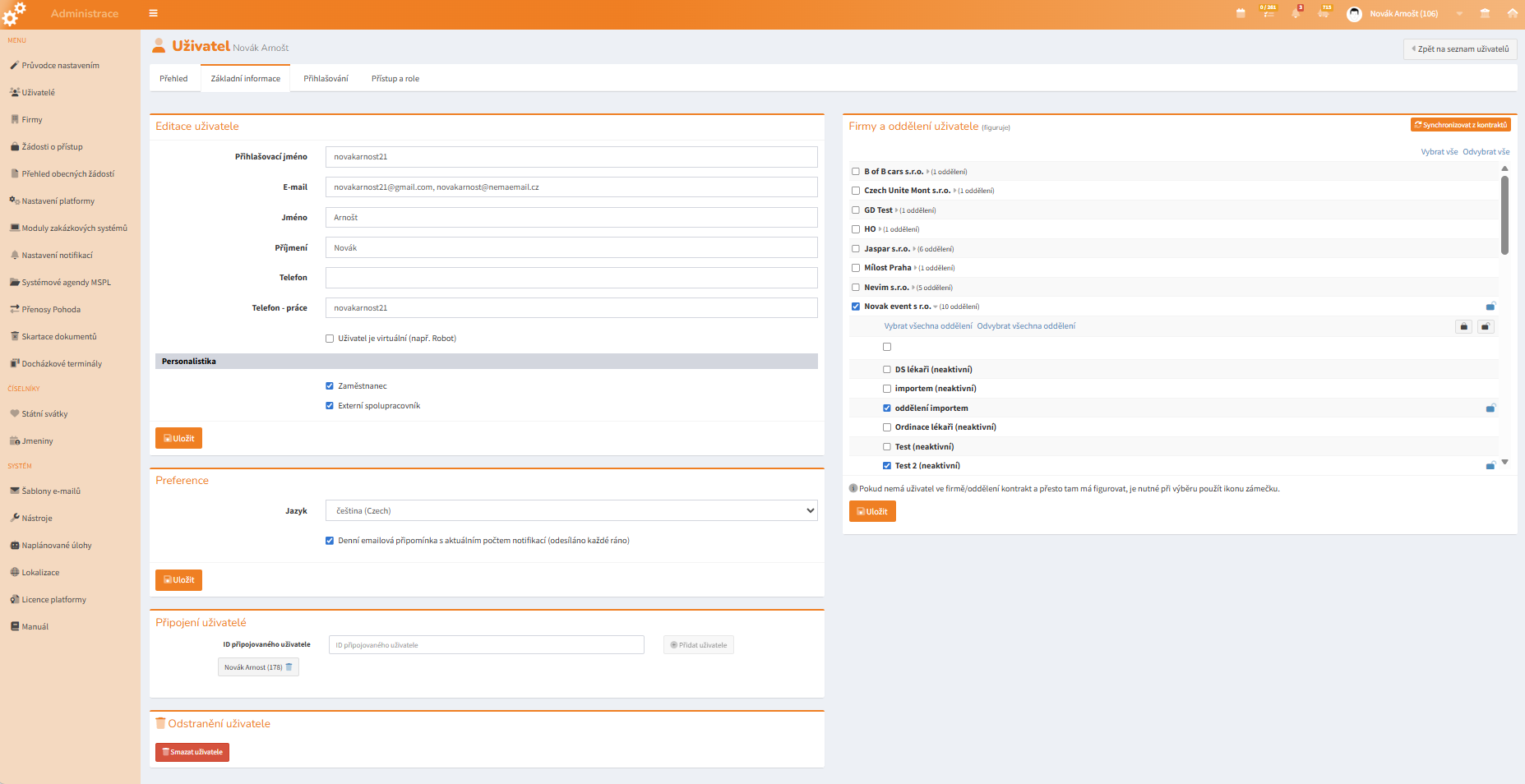This screenshot has width=1525, height=784.
Task: Click the Administrace gears logo
Action: pyautogui.click(x=14, y=14)
